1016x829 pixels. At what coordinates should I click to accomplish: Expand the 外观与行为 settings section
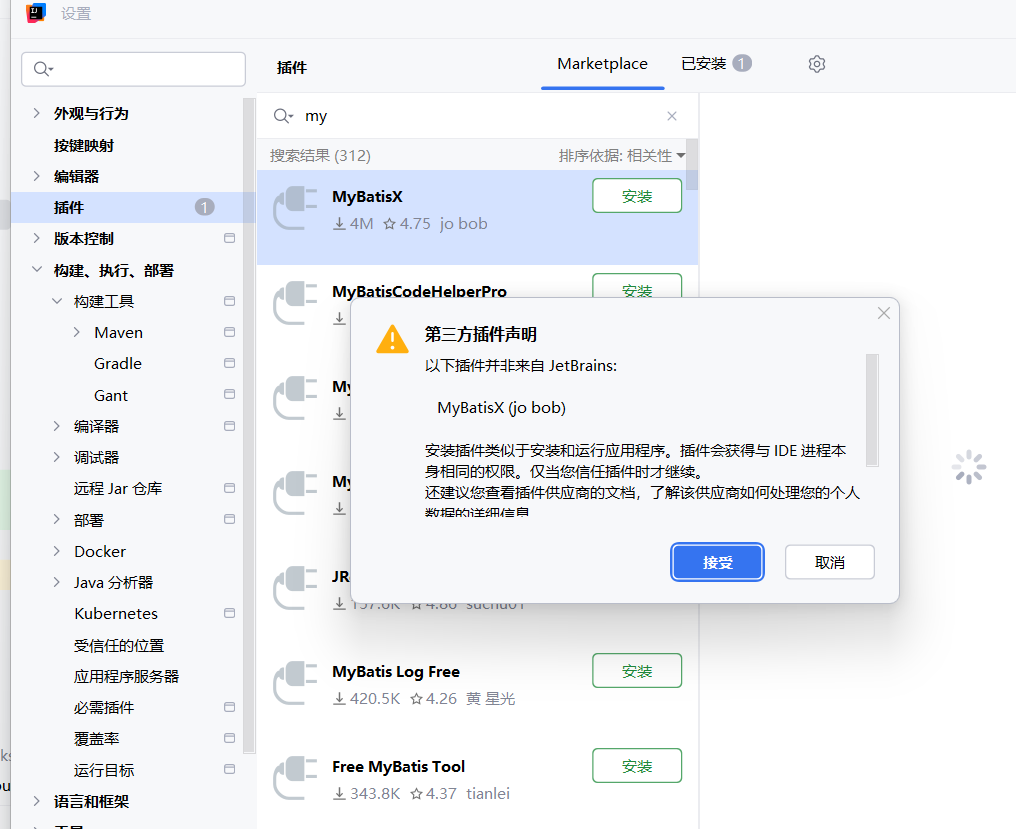36,113
